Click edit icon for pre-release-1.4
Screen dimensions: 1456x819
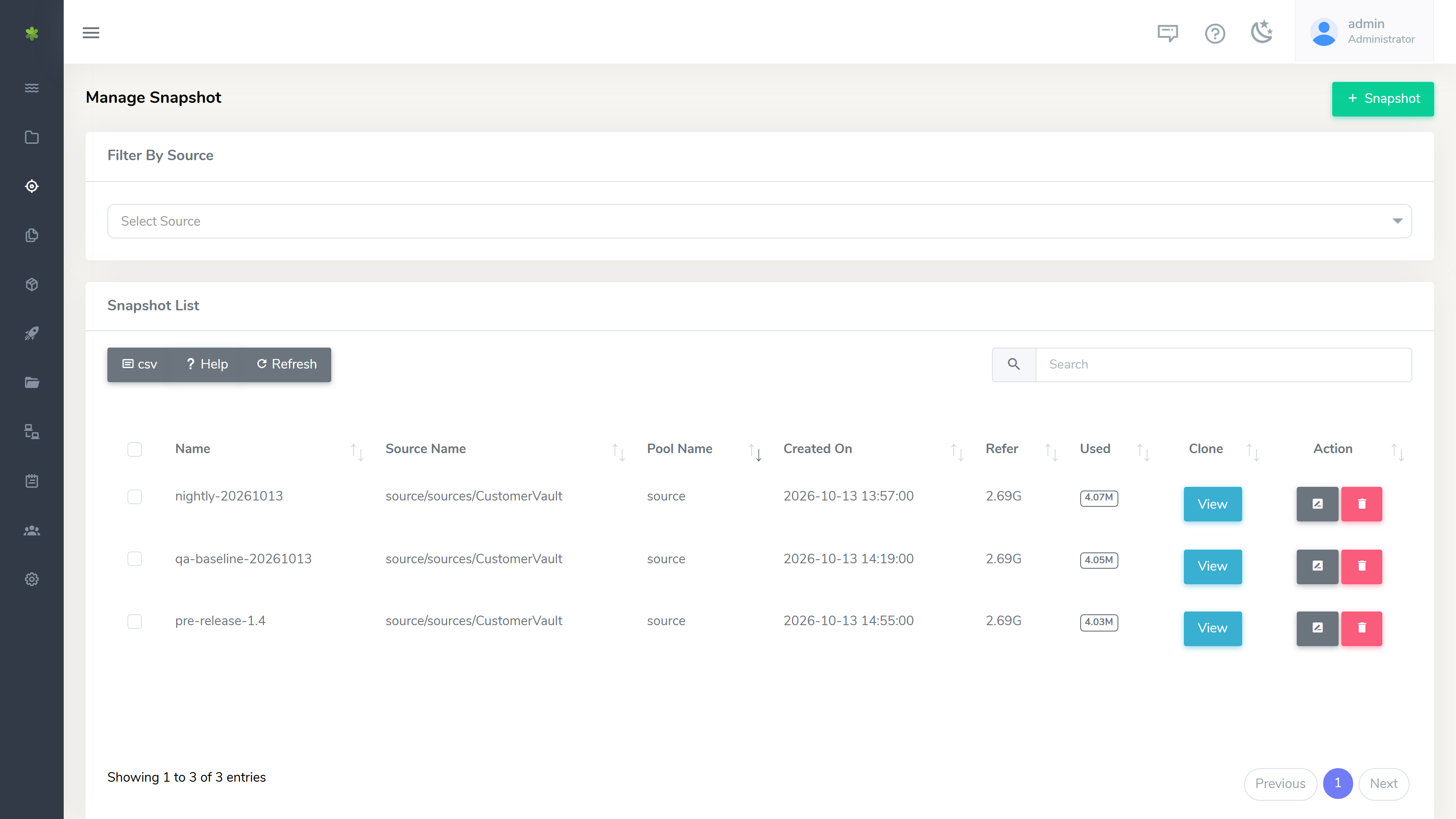click(x=1317, y=628)
